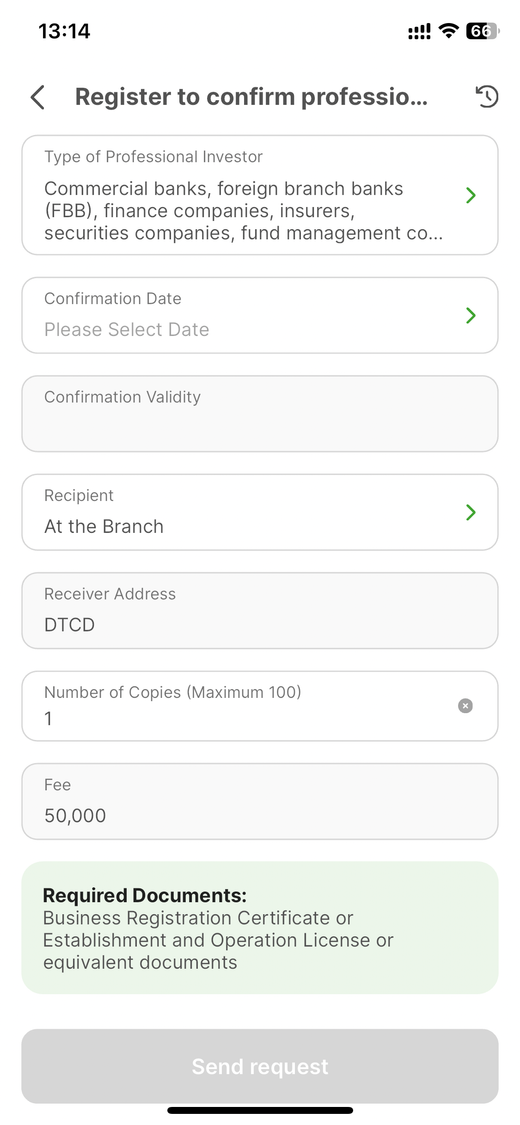Tap the page title Register to confirm
The image size is (520, 1125).
[251, 96]
